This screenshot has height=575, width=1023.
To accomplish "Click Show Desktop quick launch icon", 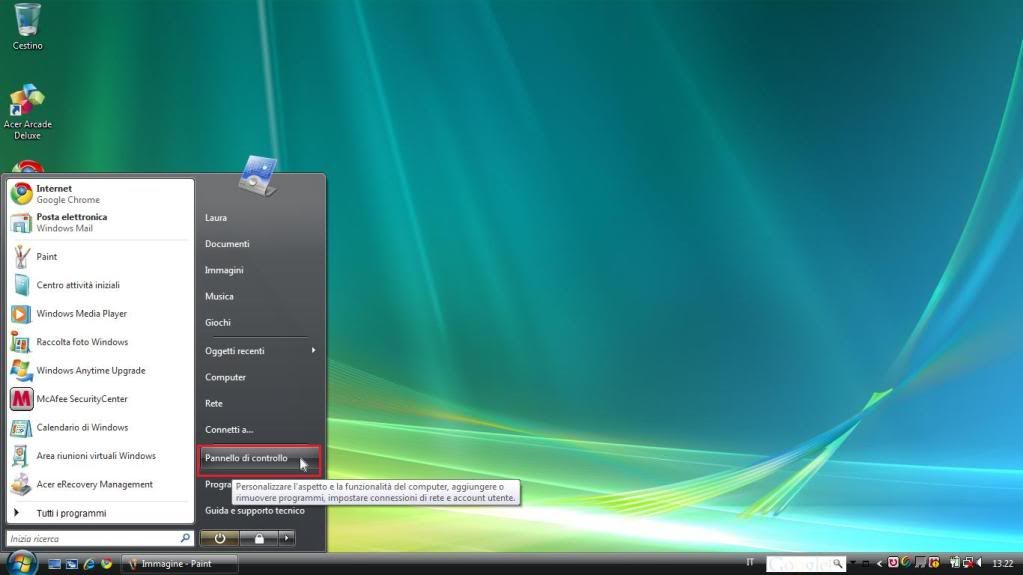I will (54, 564).
